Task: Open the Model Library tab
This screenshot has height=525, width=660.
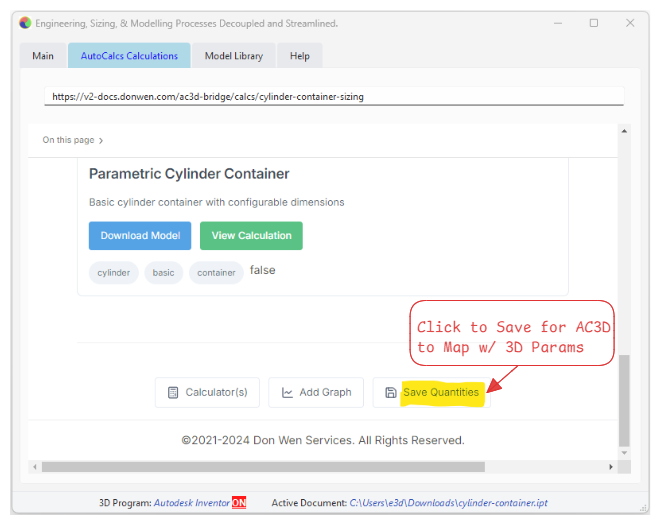Action: pos(234,56)
